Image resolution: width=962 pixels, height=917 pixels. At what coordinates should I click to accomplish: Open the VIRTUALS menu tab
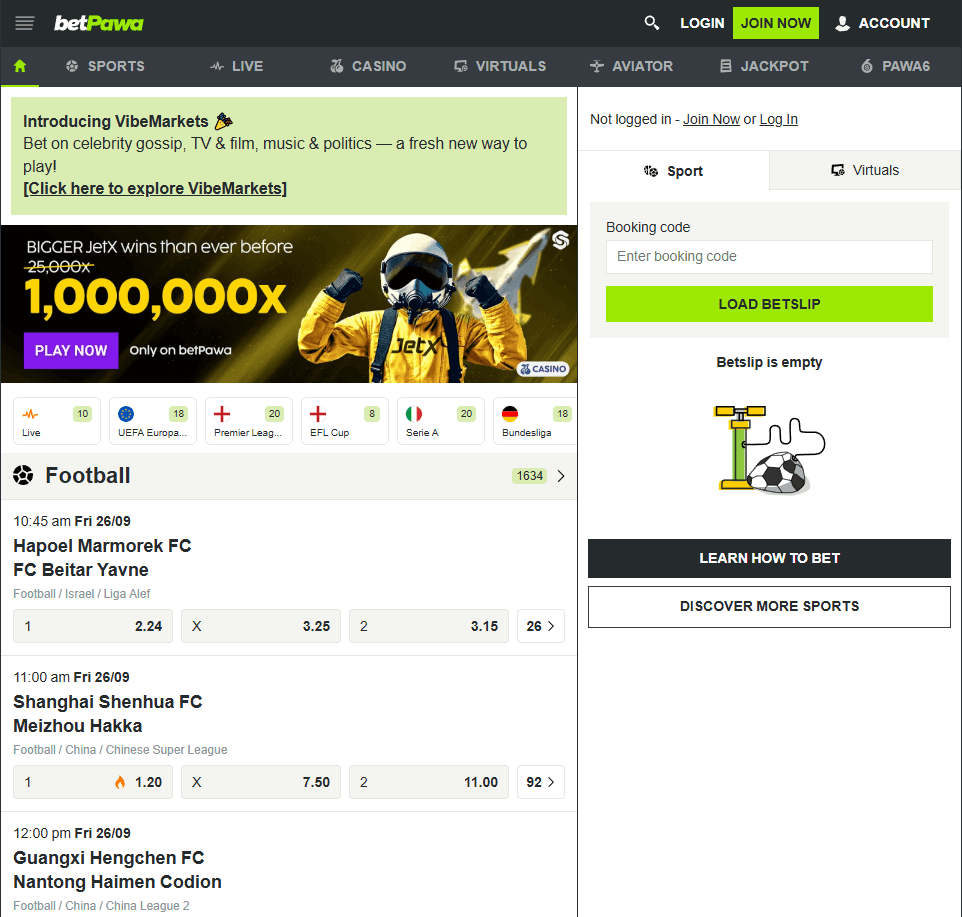pos(500,66)
